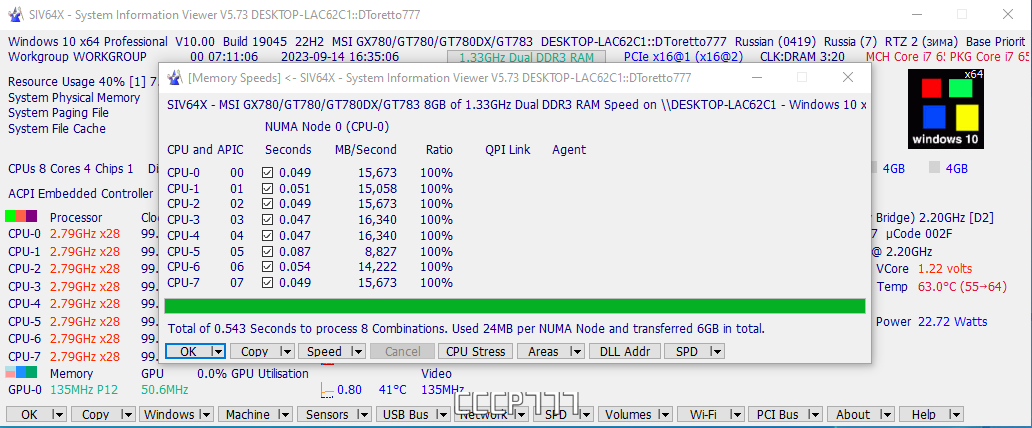Click the '1.22 volts' VCore reading
This screenshot has height=428, width=1032.
tap(945, 269)
